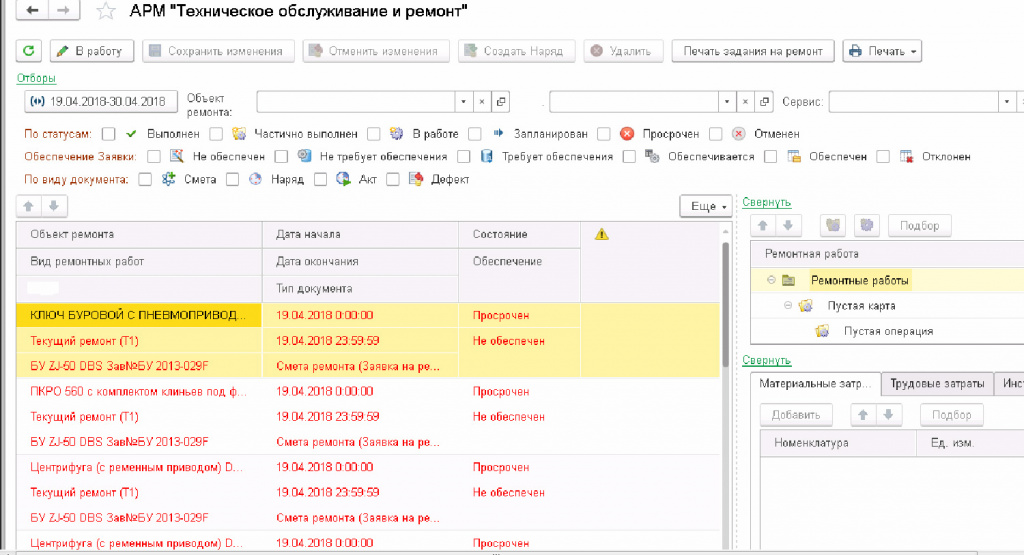Open the Печать dropdown menu
Screen dimensions: 1024x555
pos(882,51)
